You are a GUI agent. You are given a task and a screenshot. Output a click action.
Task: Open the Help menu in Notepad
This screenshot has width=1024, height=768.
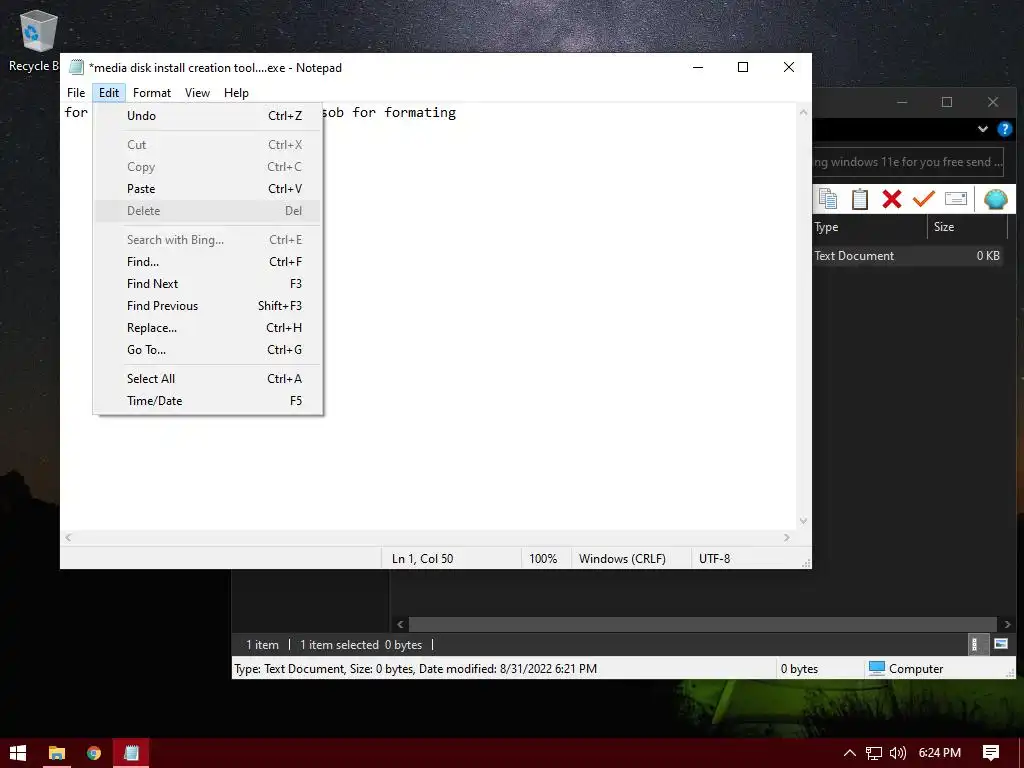[x=236, y=93]
